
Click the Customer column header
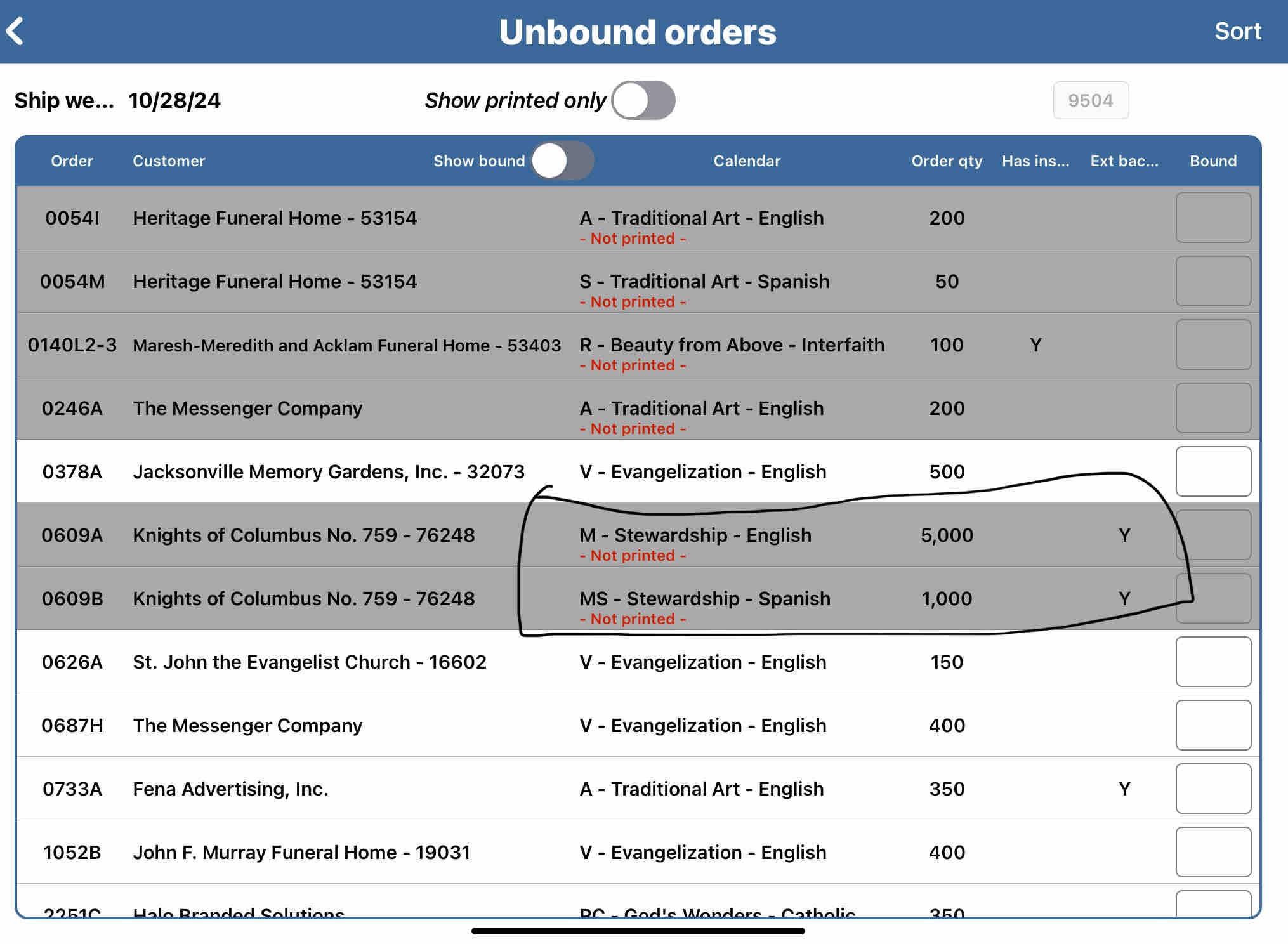click(x=169, y=161)
